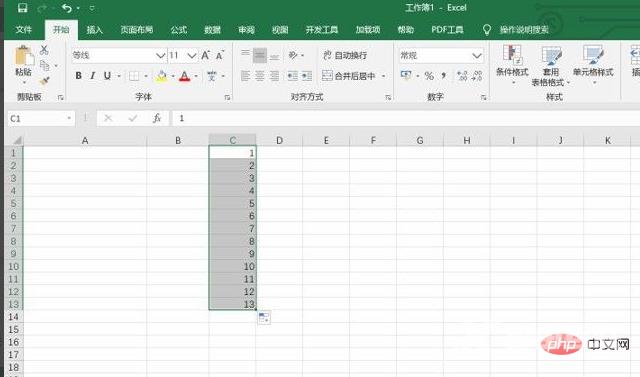
Task: Align text to top of cell
Action: (x=245, y=55)
